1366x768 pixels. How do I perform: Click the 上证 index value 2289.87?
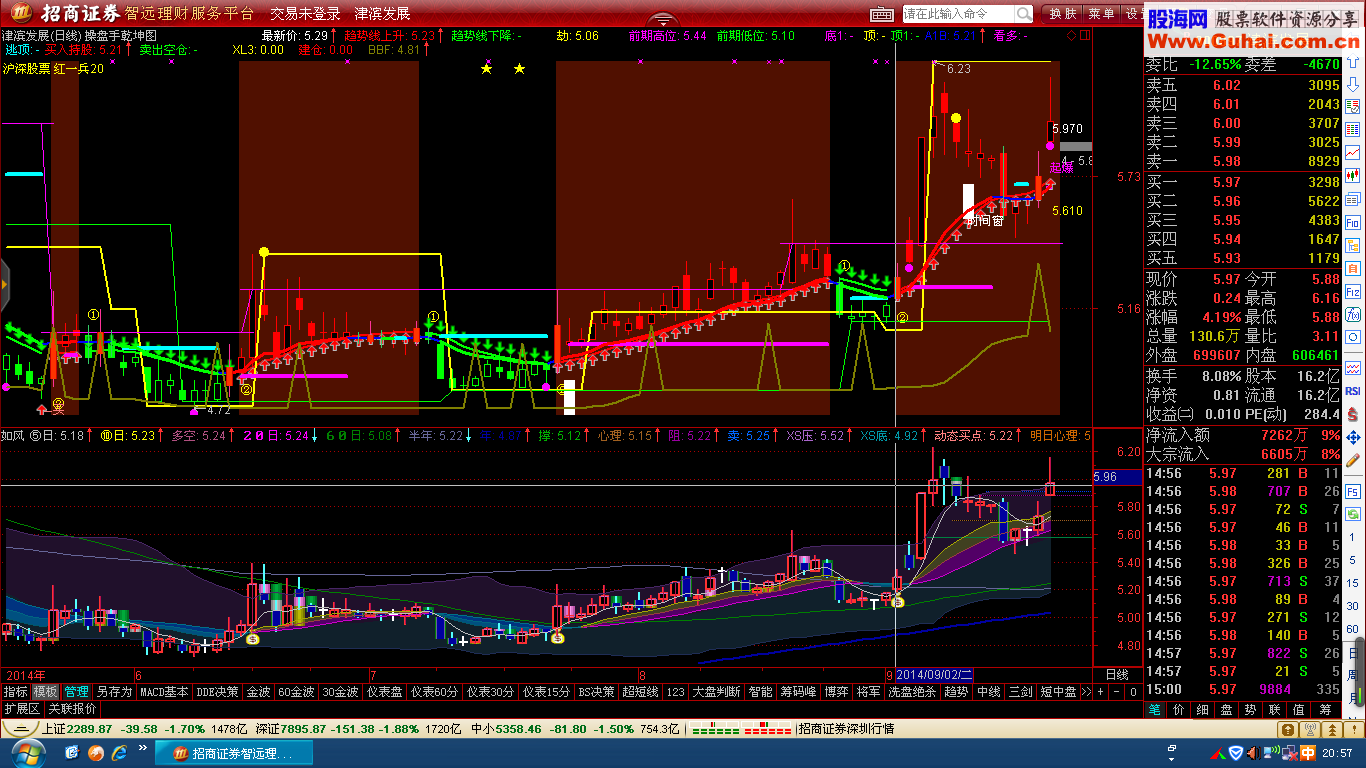coord(91,729)
